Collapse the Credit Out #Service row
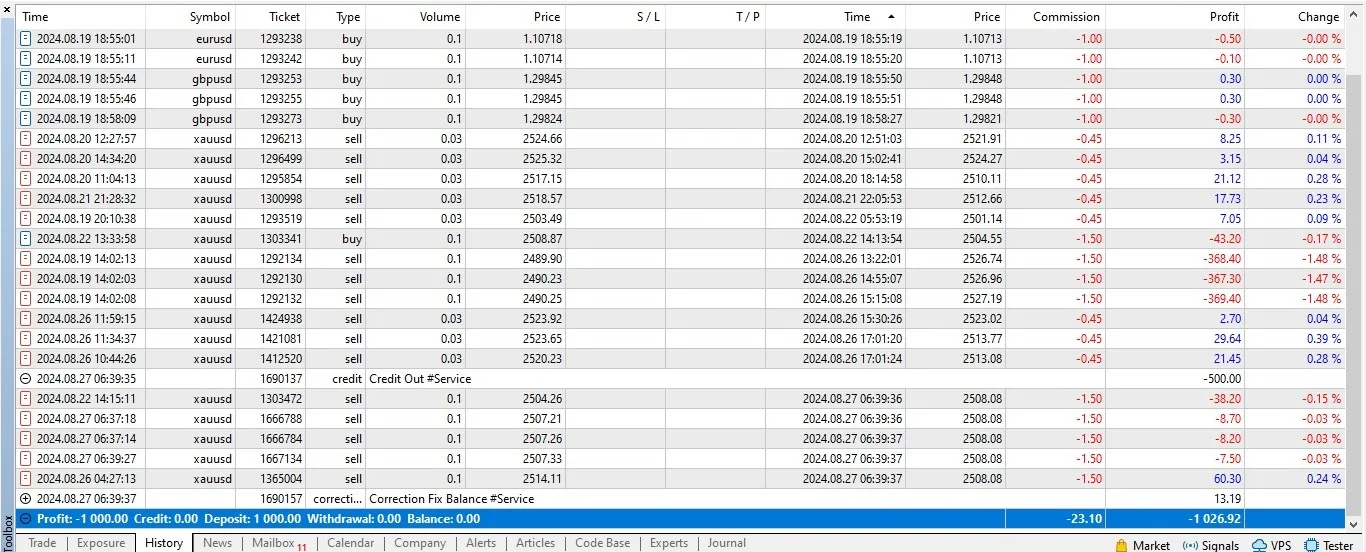 [26, 379]
